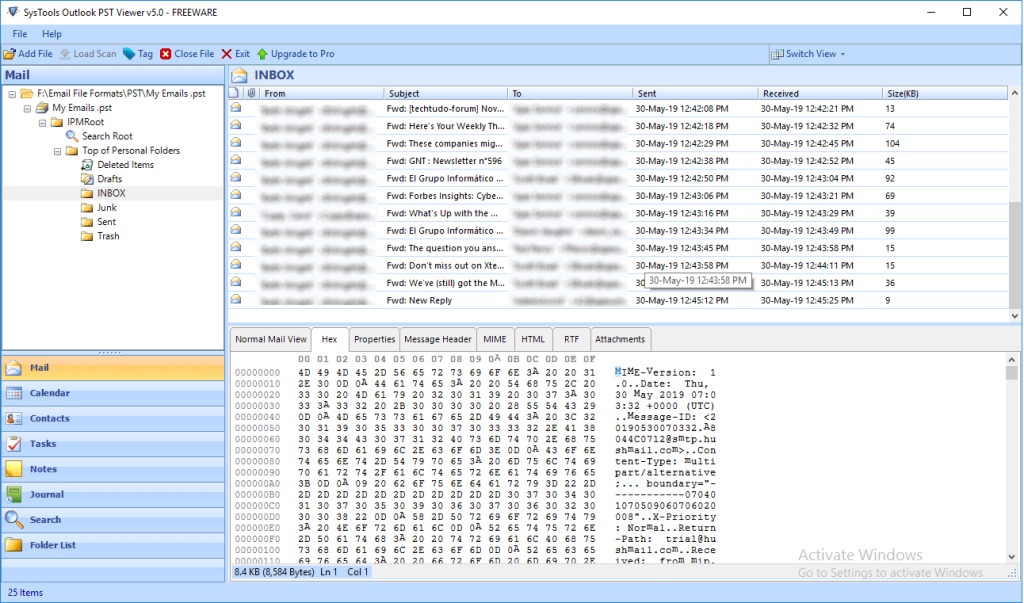The height and width of the screenshot is (603, 1024).
Task: Switch to Message Header tab
Action: [438, 340]
